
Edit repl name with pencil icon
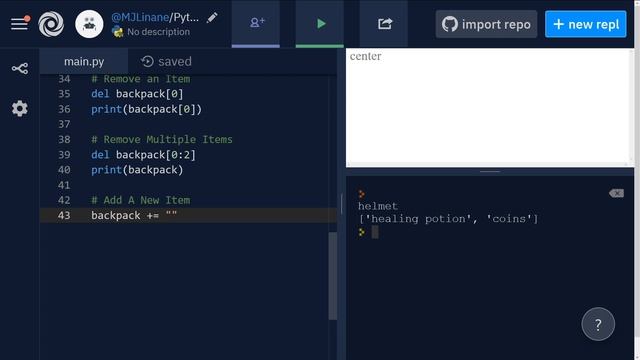[x=212, y=18]
